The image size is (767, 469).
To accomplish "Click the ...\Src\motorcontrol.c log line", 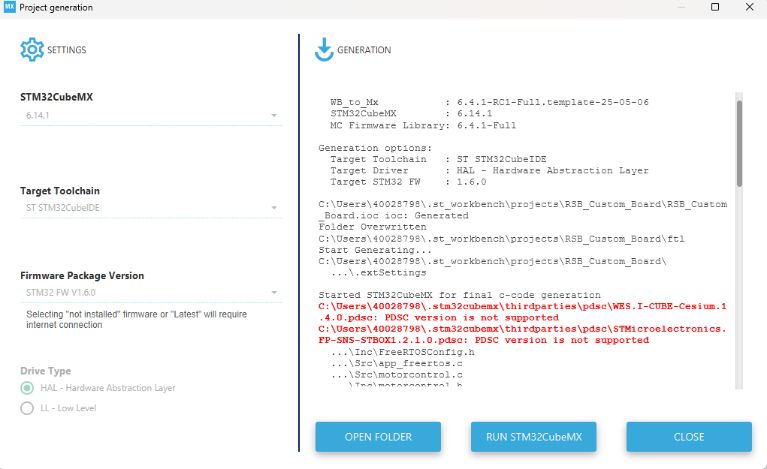I will tap(397, 375).
